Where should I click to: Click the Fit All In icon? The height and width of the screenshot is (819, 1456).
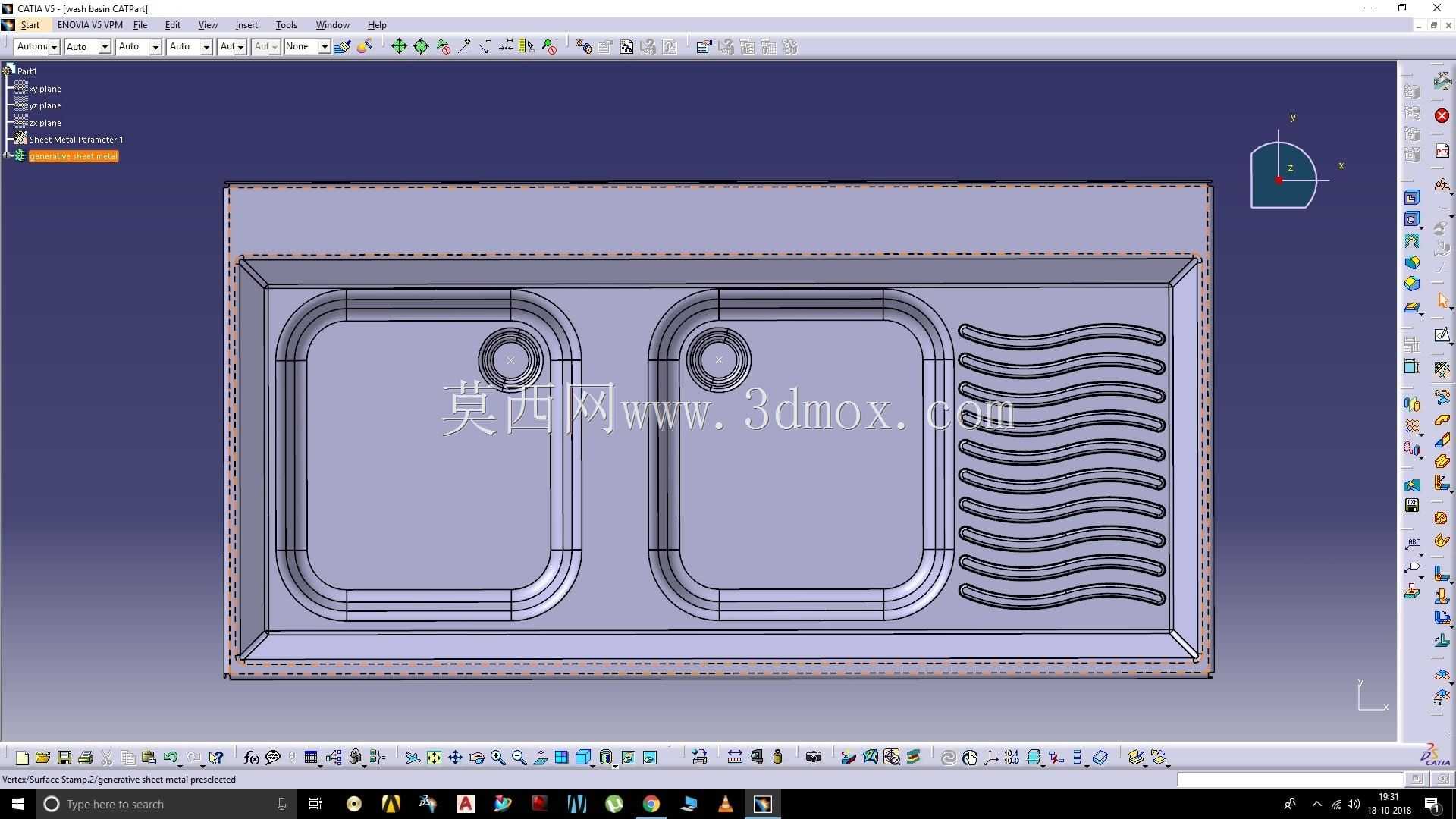click(434, 758)
